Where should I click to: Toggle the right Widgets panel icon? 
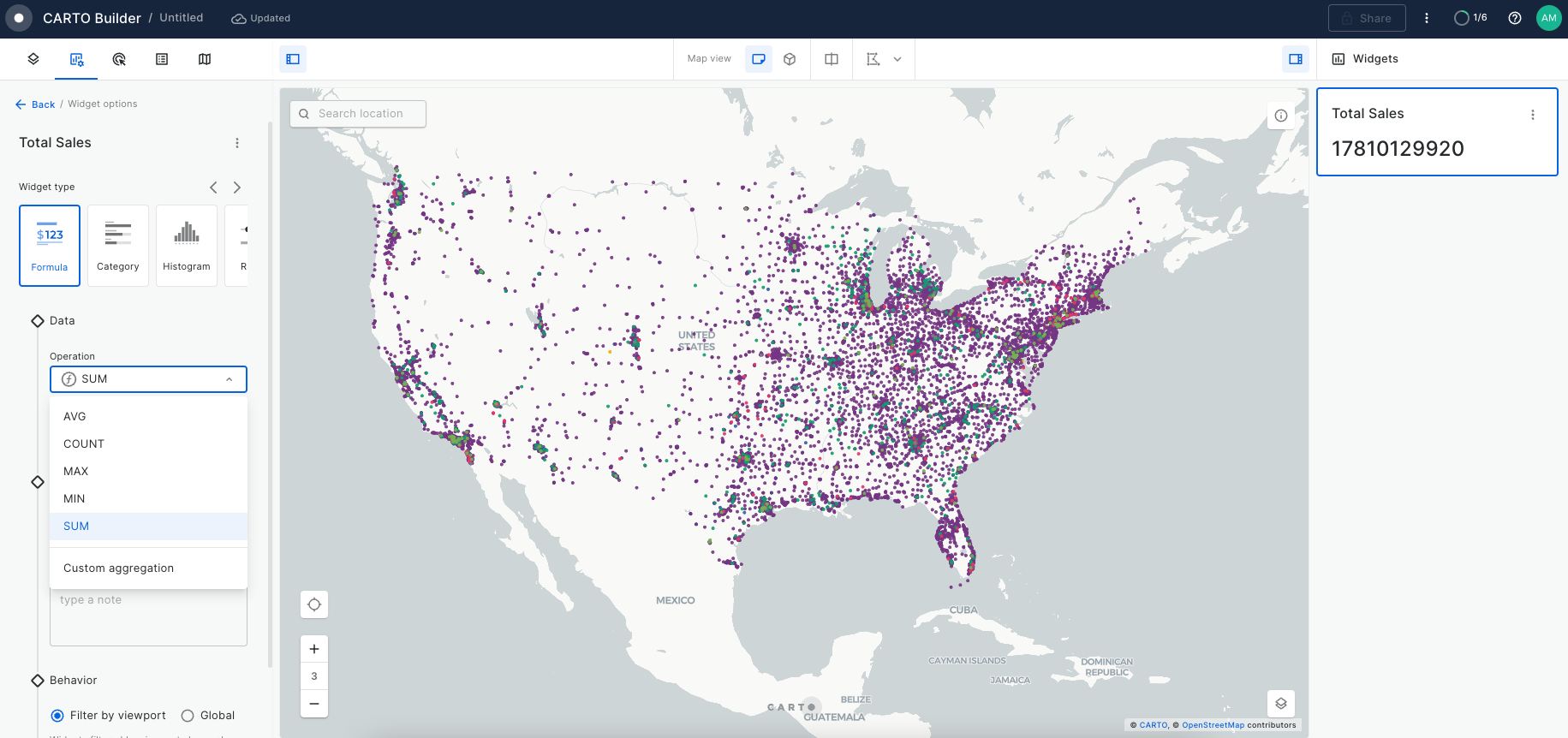pos(1296,59)
